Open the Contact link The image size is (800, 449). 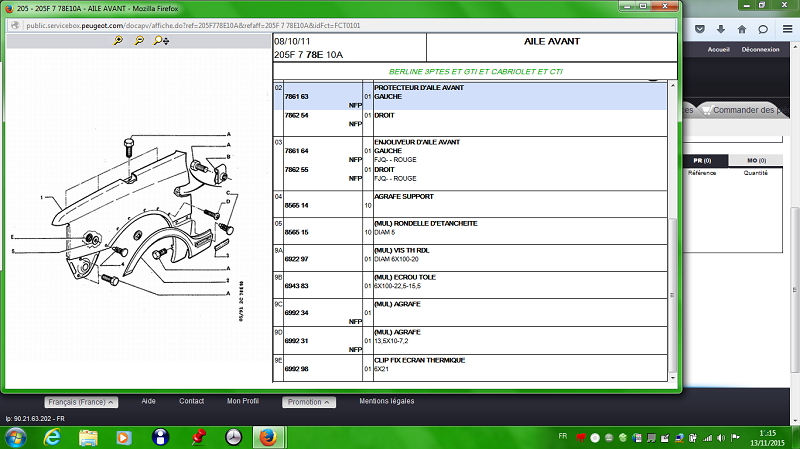point(191,401)
